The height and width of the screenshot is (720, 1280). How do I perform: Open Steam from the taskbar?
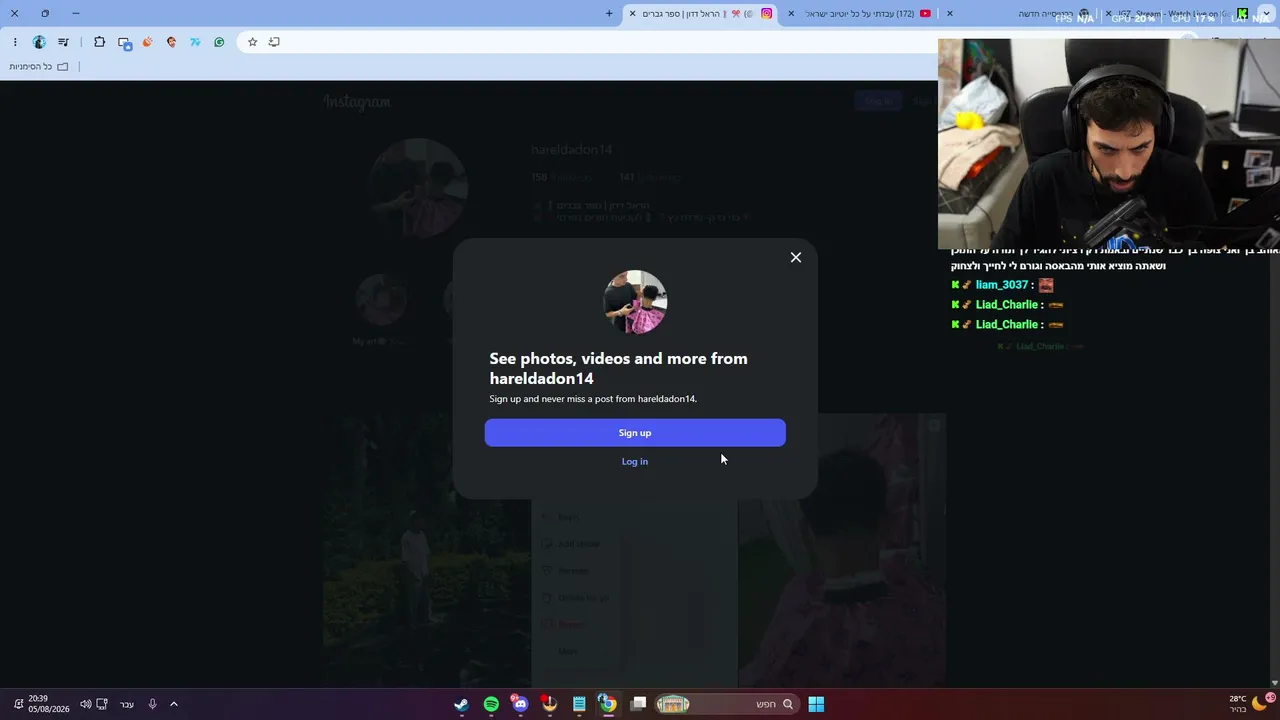pos(461,704)
